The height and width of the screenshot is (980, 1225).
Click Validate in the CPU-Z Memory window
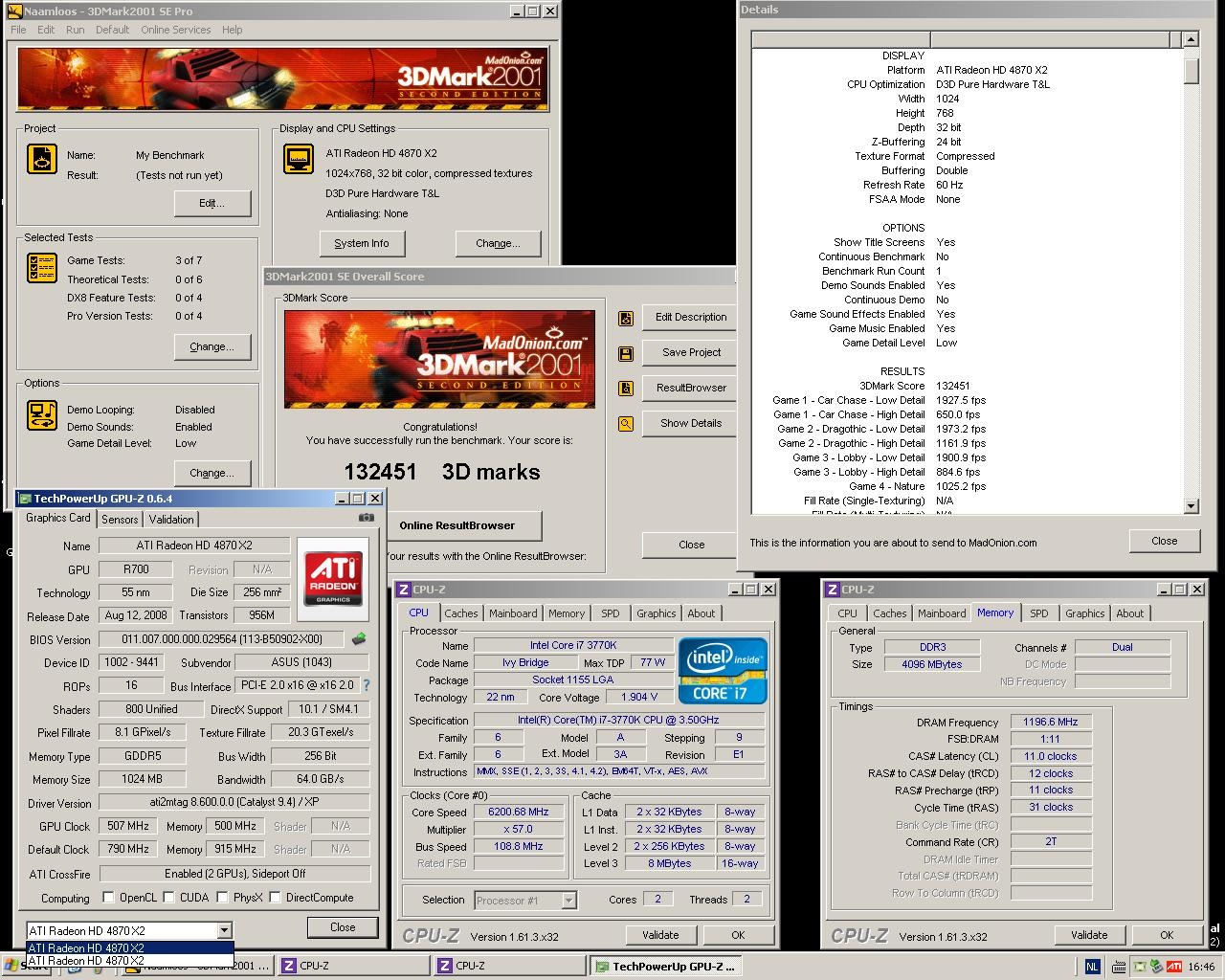1089,935
